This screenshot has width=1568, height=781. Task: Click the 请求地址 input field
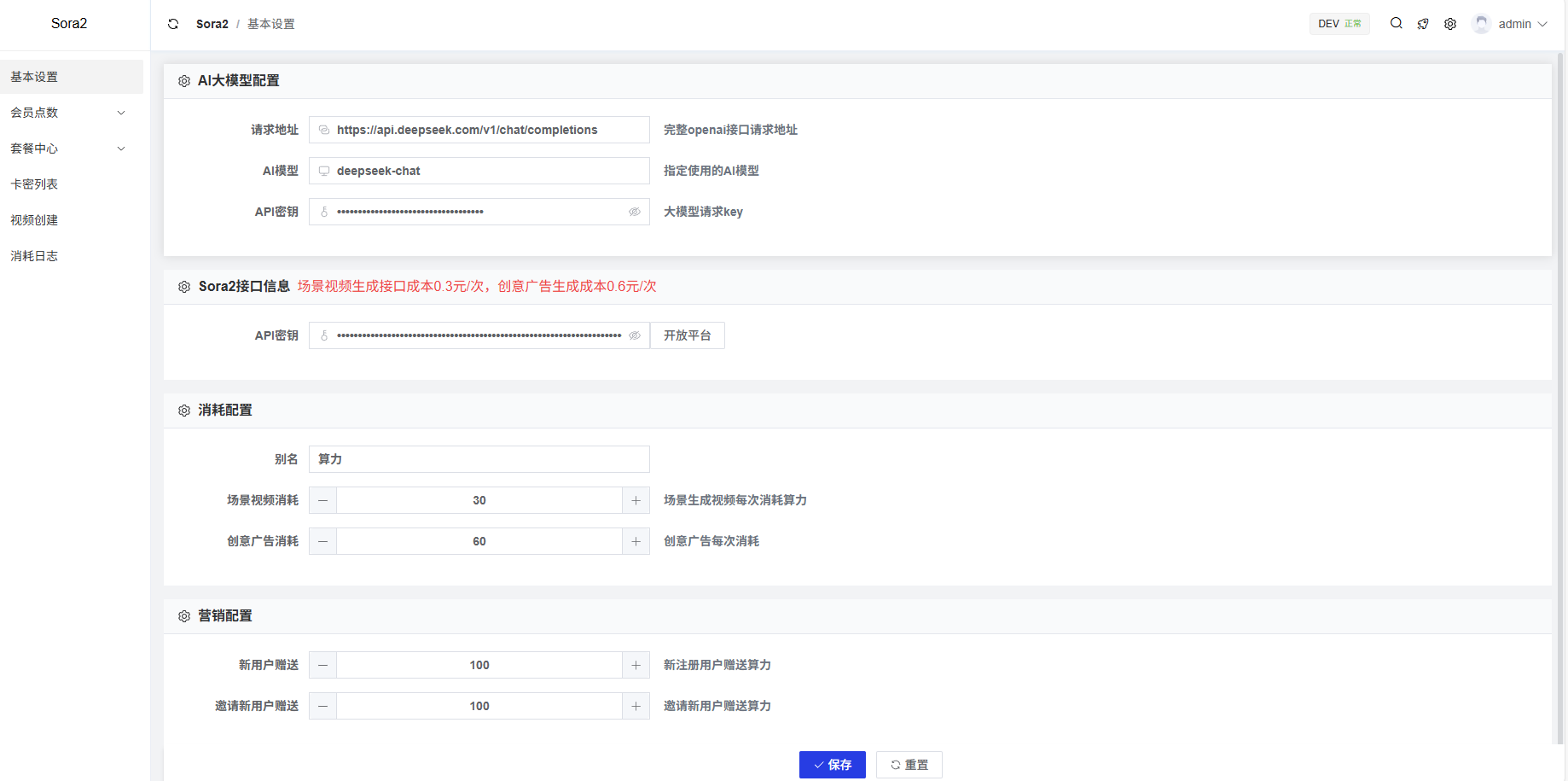[x=486, y=130]
